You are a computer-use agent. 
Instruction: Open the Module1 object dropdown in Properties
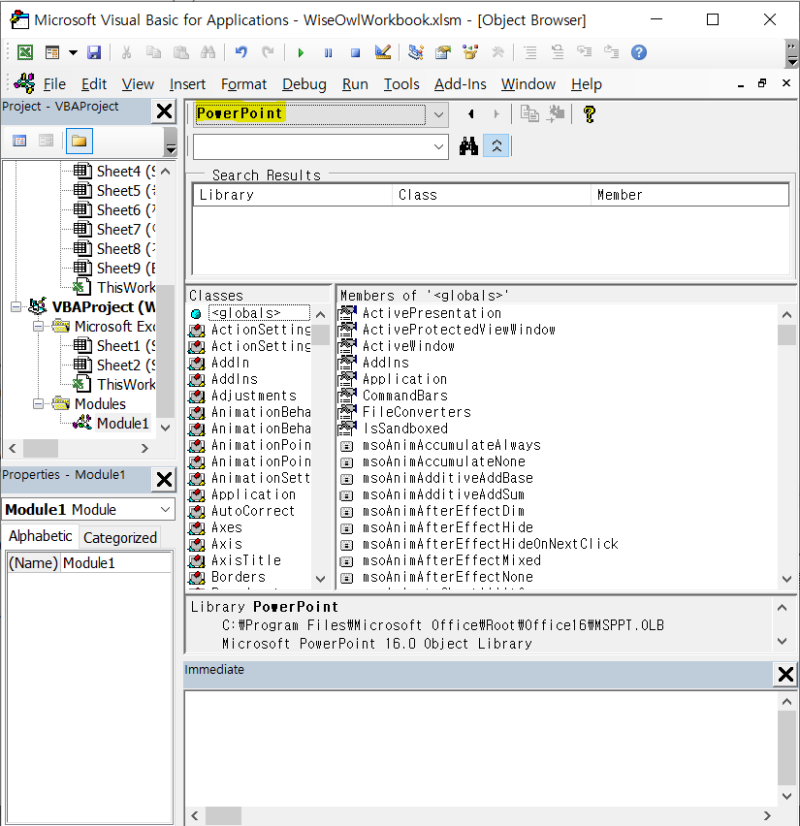click(x=166, y=510)
